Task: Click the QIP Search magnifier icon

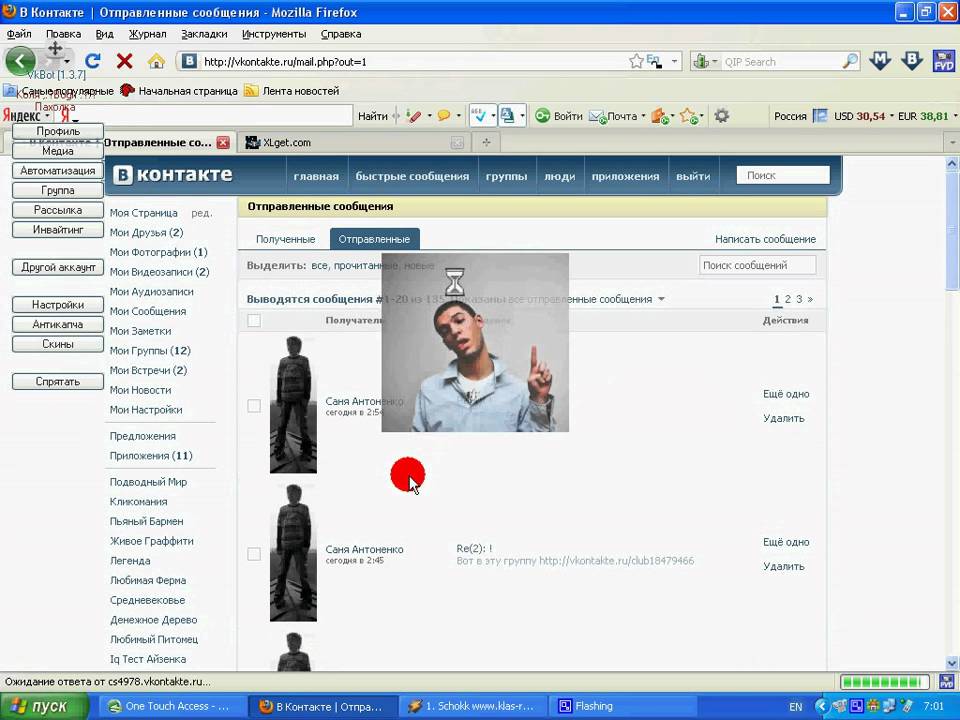Action: click(850, 61)
